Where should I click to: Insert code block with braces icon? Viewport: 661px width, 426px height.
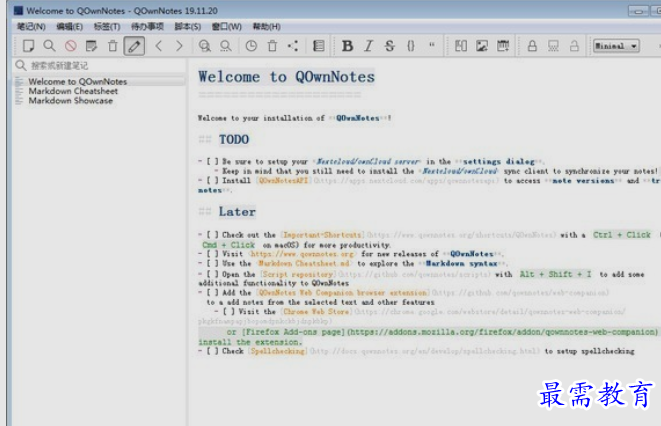411,46
